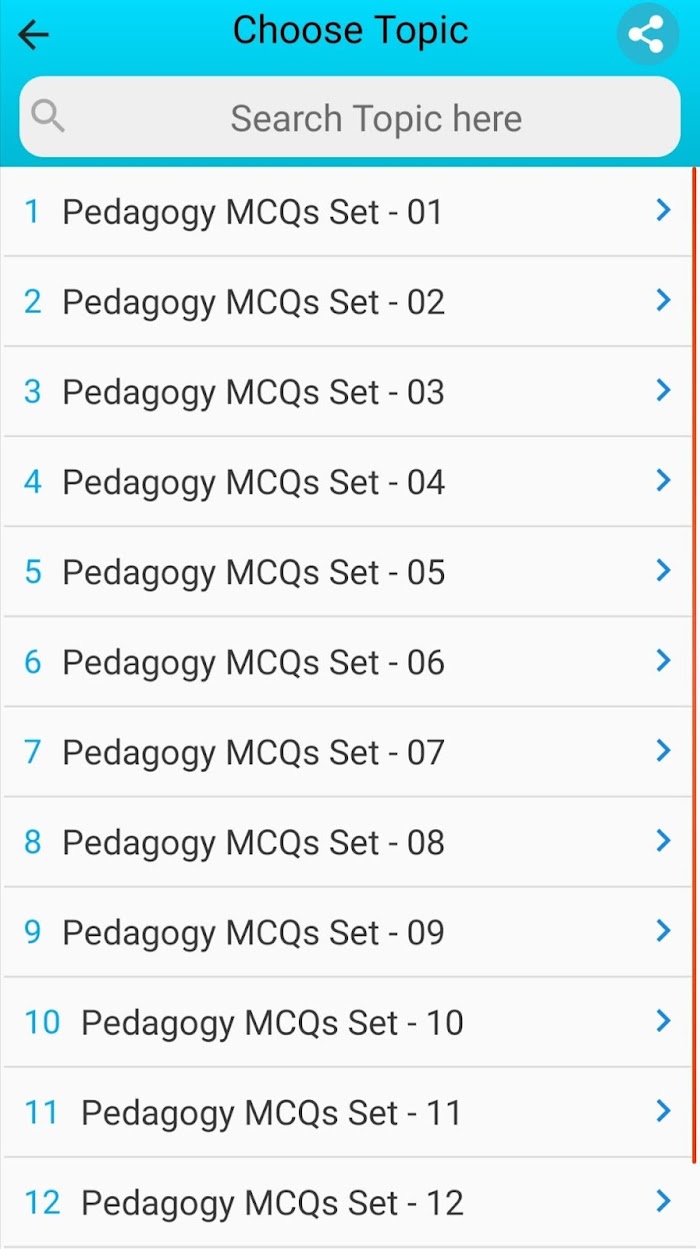Tap the back arrow icon
This screenshot has height=1249, width=700.
click(x=33, y=35)
